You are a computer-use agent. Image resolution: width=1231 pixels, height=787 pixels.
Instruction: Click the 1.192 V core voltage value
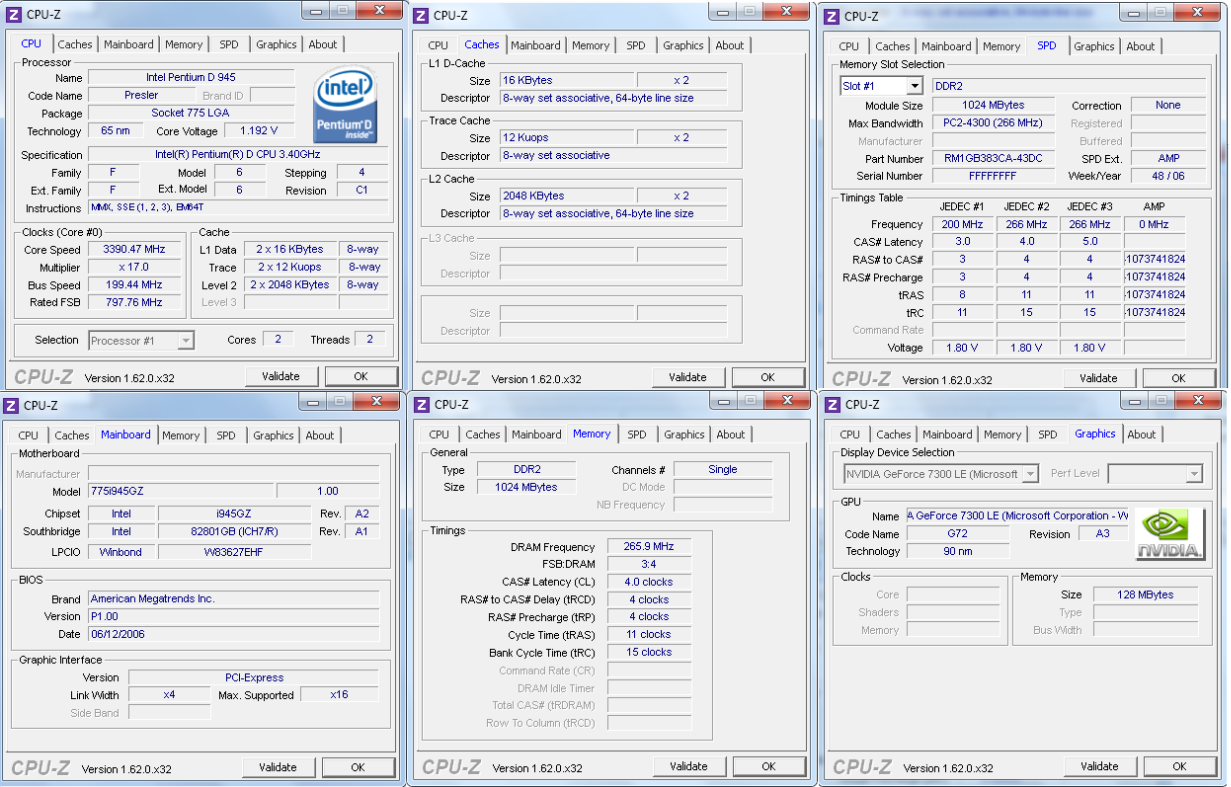coord(259,130)
